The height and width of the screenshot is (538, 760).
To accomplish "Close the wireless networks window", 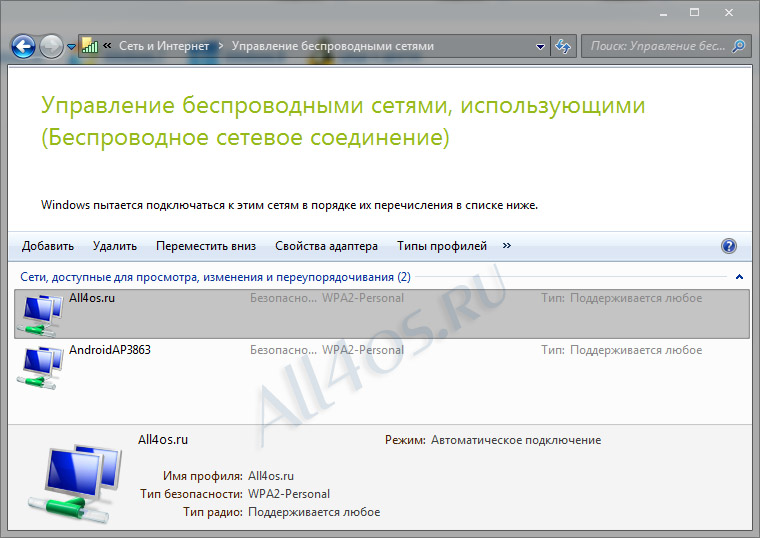I will [x=729, y=13].
